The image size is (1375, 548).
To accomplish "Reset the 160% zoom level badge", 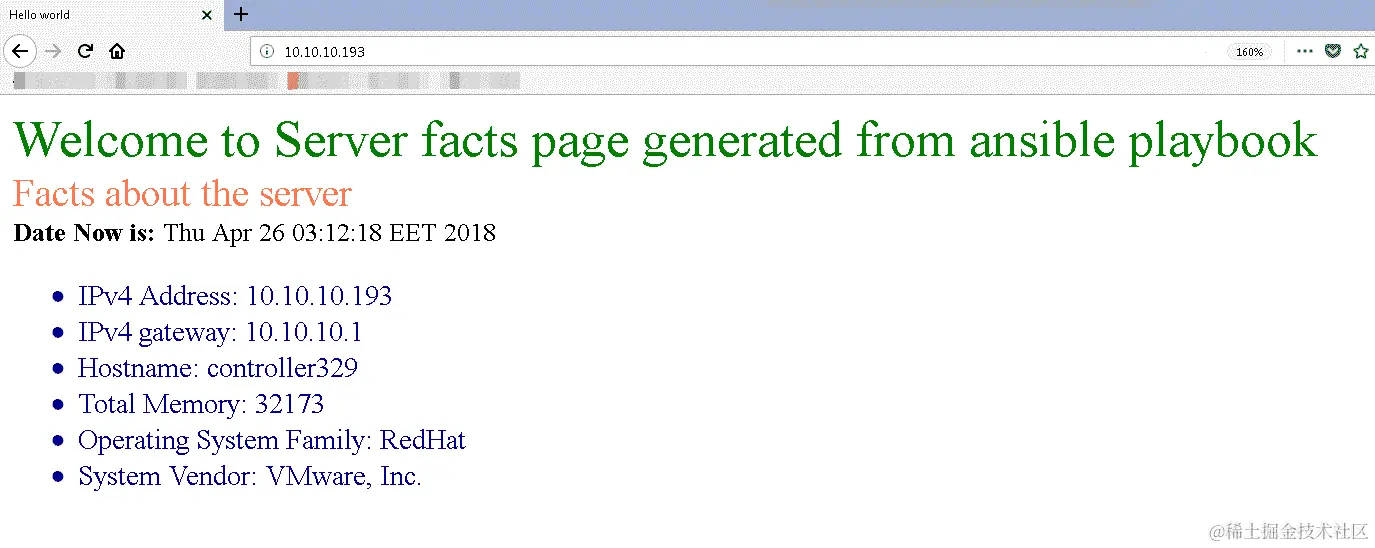I will (1249, 52).
